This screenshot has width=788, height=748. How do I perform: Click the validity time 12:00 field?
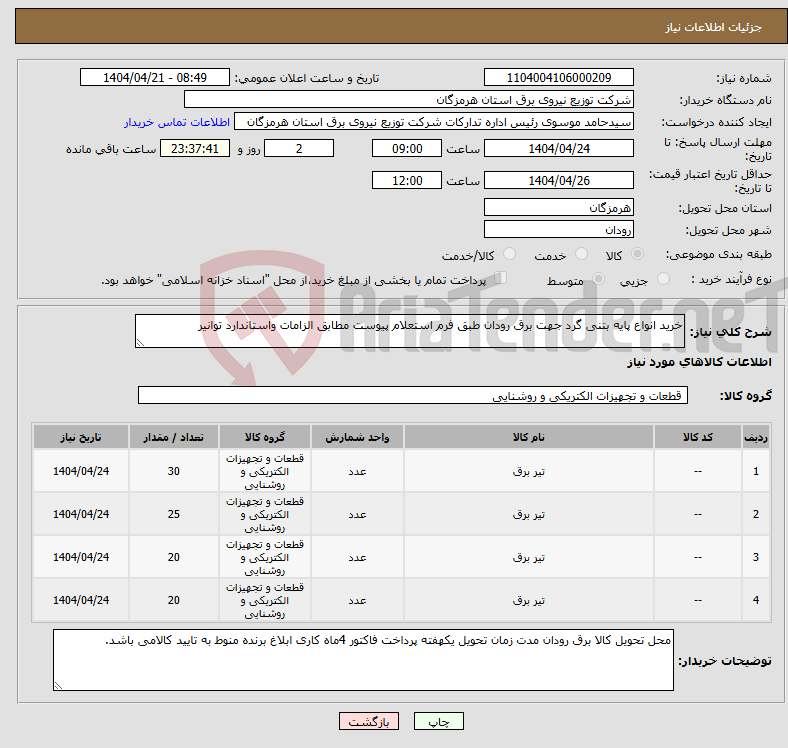pyautogui.click(x=407, y=180)
